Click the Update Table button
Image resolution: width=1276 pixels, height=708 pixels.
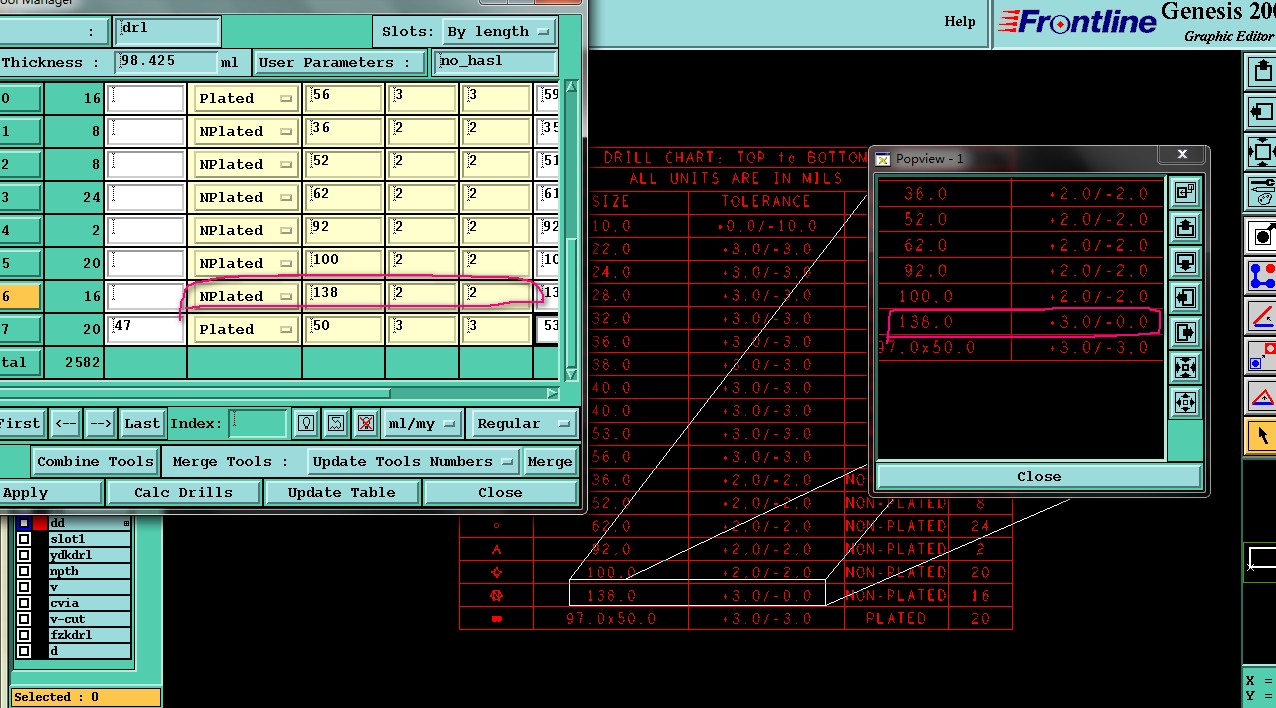pyautogui.click(x=342, y=492)
